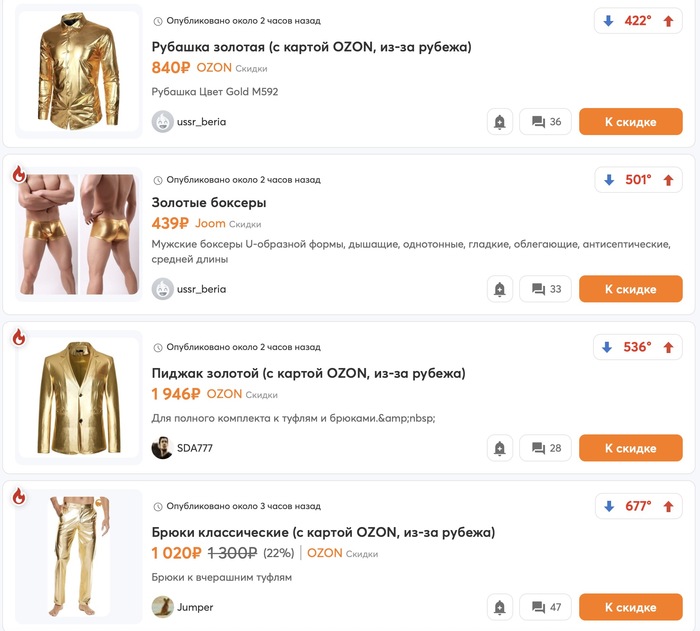Downvote the golden jacket deal
Viewport: 700px width, 631px height.
point(607,347)
